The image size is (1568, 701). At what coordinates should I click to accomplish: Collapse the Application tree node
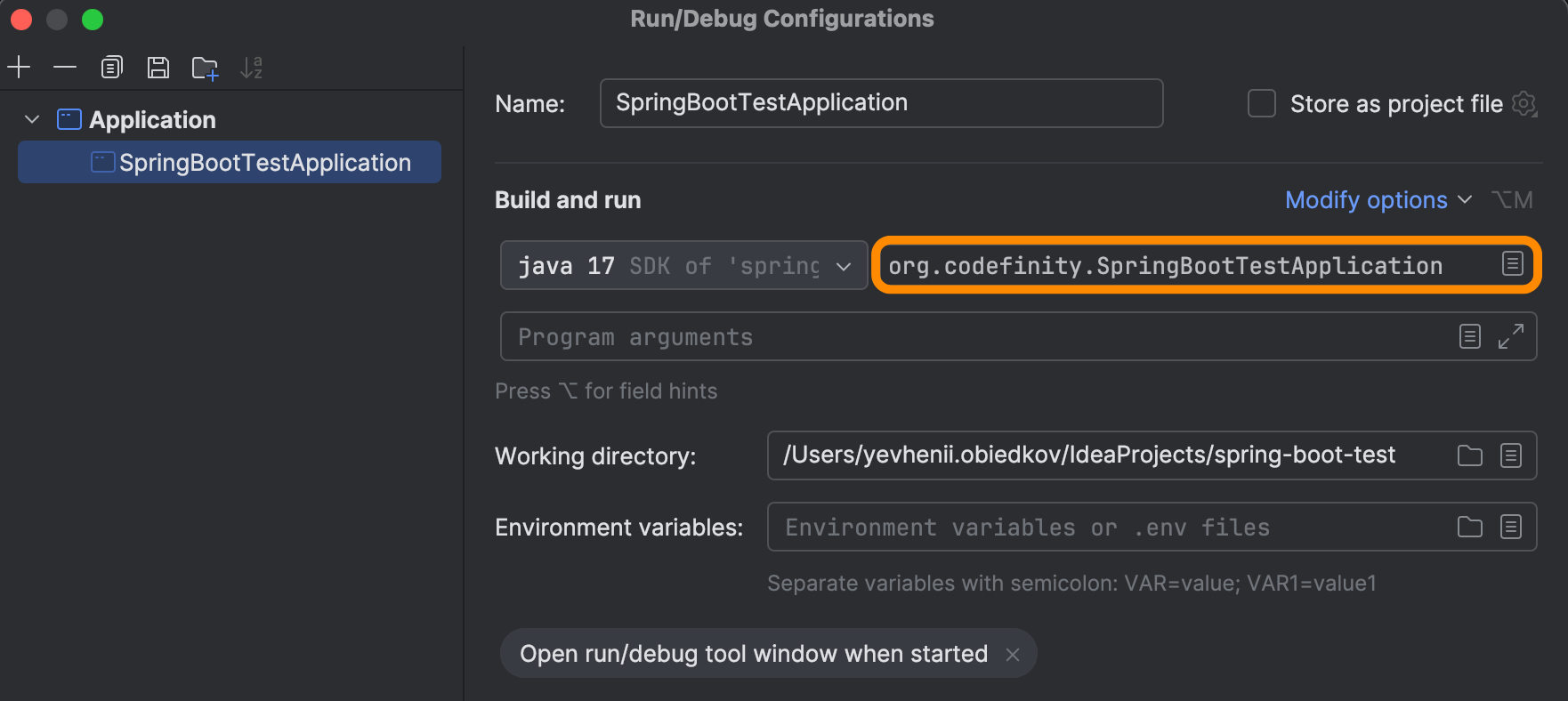pyautogui.click(x=32, y=119)
